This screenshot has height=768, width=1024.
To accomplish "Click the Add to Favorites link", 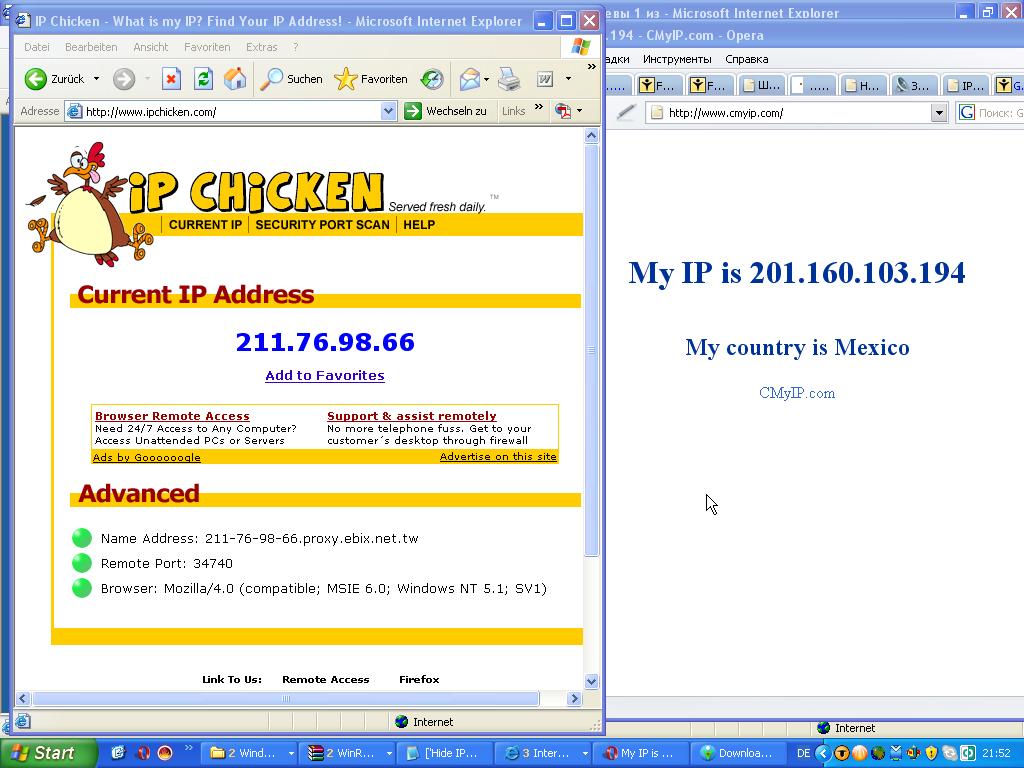I will 325,376.
